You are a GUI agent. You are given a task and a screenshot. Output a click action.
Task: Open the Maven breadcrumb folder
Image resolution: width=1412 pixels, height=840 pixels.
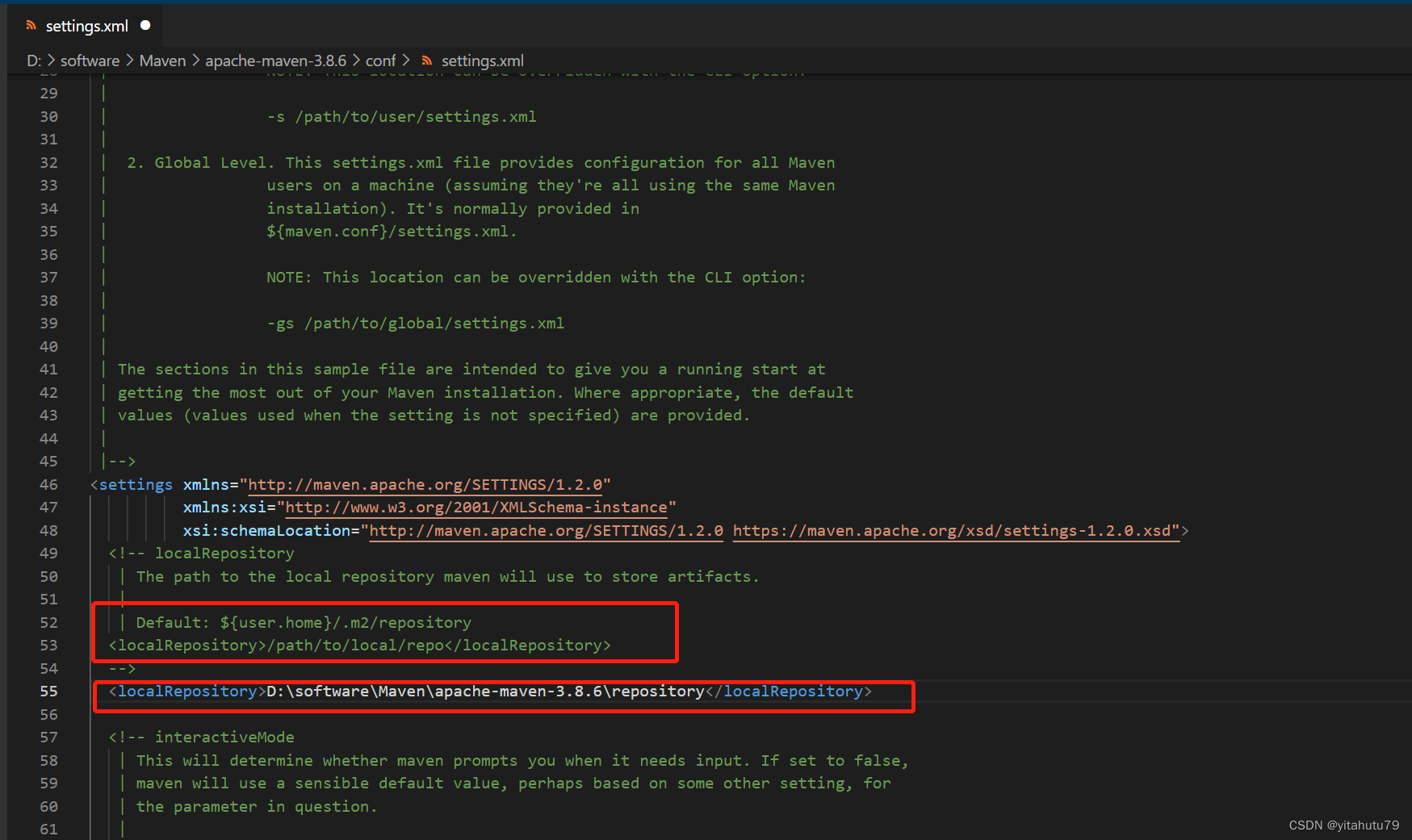(x=162, y=61)
